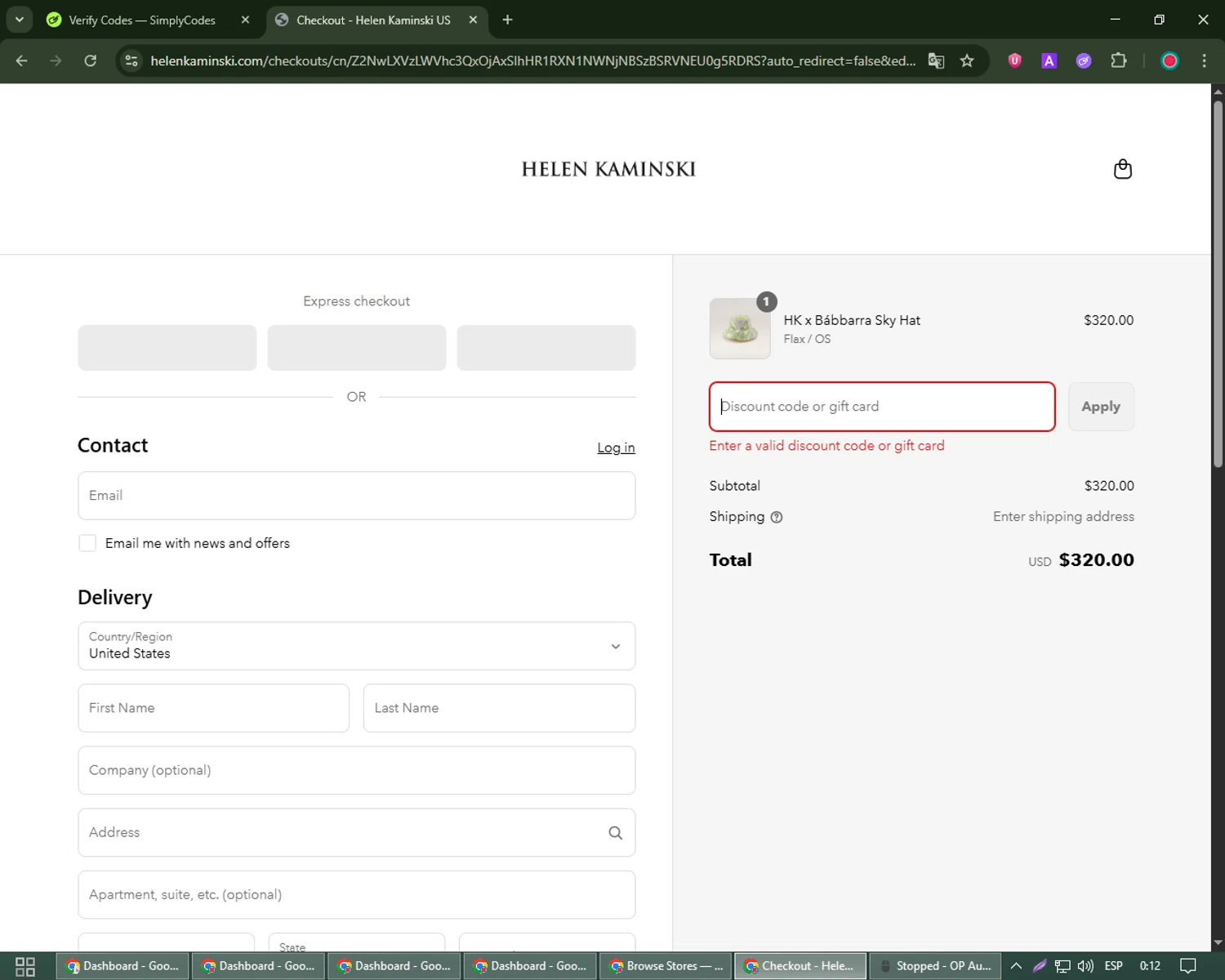Click the taskbar clock showing 0:12
The width and height of the screenshot is (1225, 980).
pyautogui.click(x=1150, y=966)
